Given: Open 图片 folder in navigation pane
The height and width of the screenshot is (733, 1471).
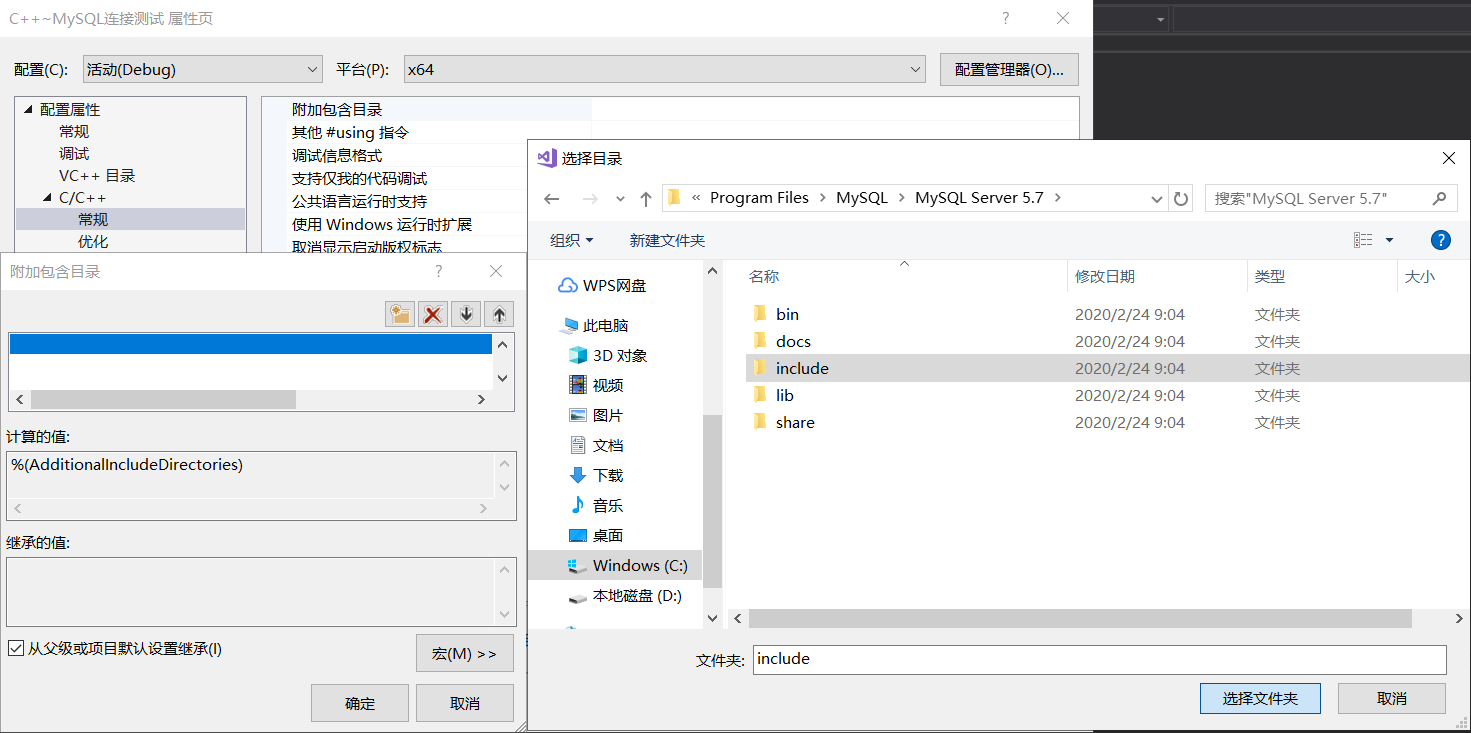Looking at the screenshot, I should tap(595, 415).
